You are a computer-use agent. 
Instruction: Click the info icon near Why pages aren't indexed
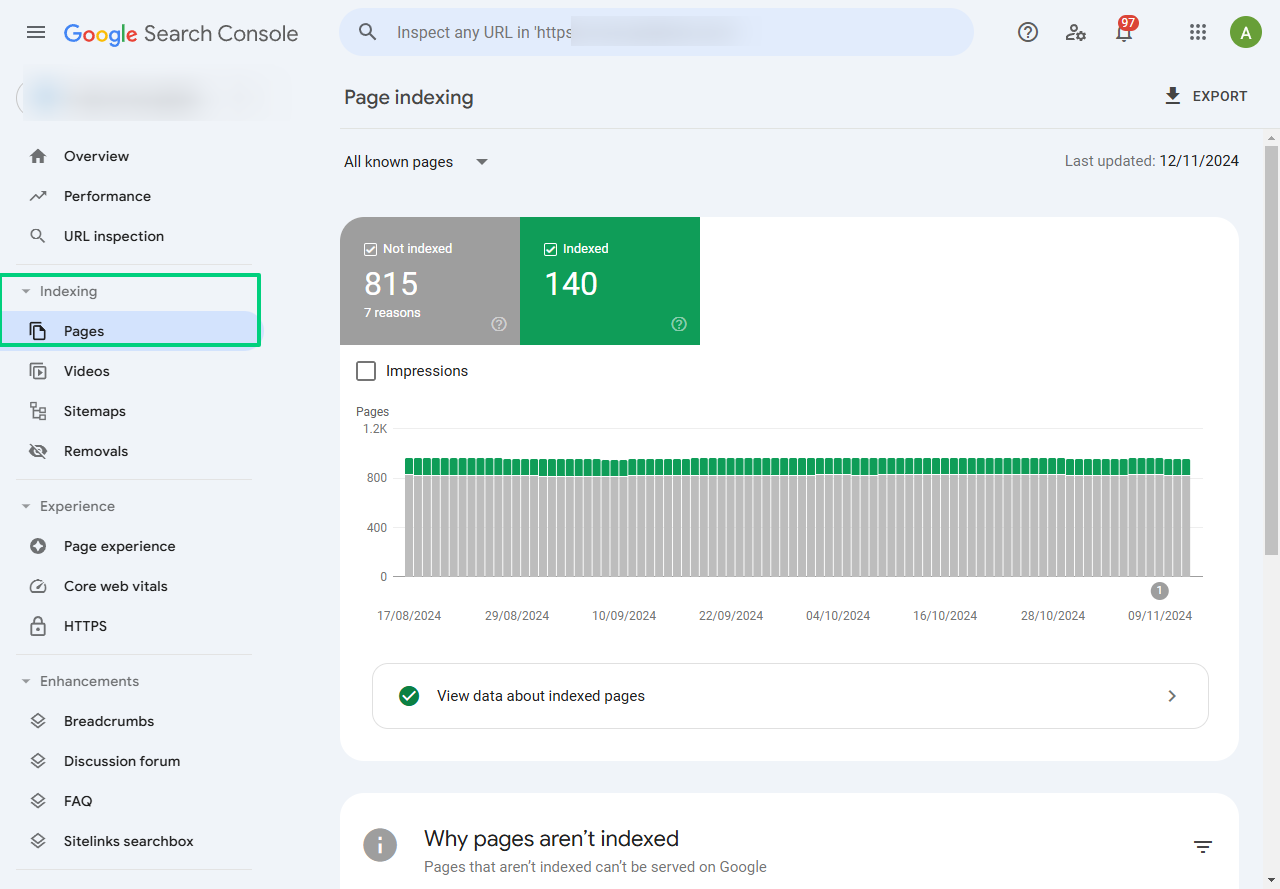(x=380, y=845)
